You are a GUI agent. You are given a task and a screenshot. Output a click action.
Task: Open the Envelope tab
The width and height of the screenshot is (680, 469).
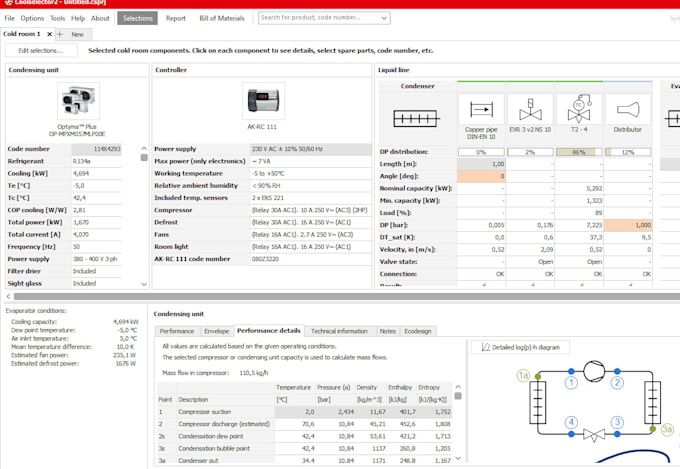click(216, 331)
